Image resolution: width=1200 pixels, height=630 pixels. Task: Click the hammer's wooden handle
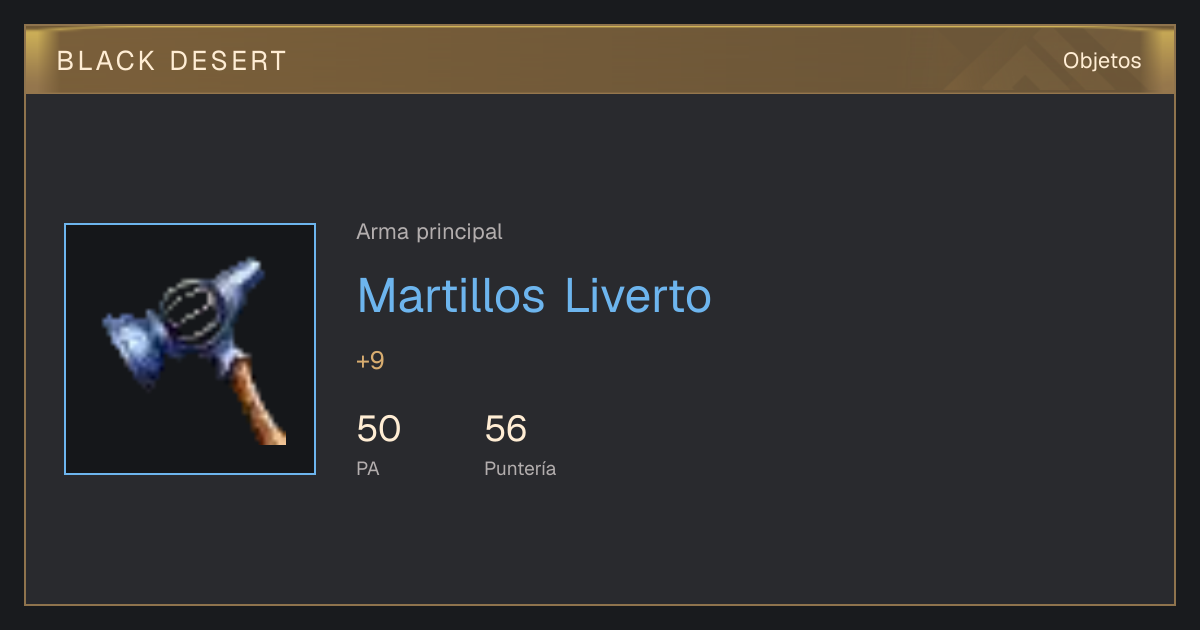[x=259, y=404]
